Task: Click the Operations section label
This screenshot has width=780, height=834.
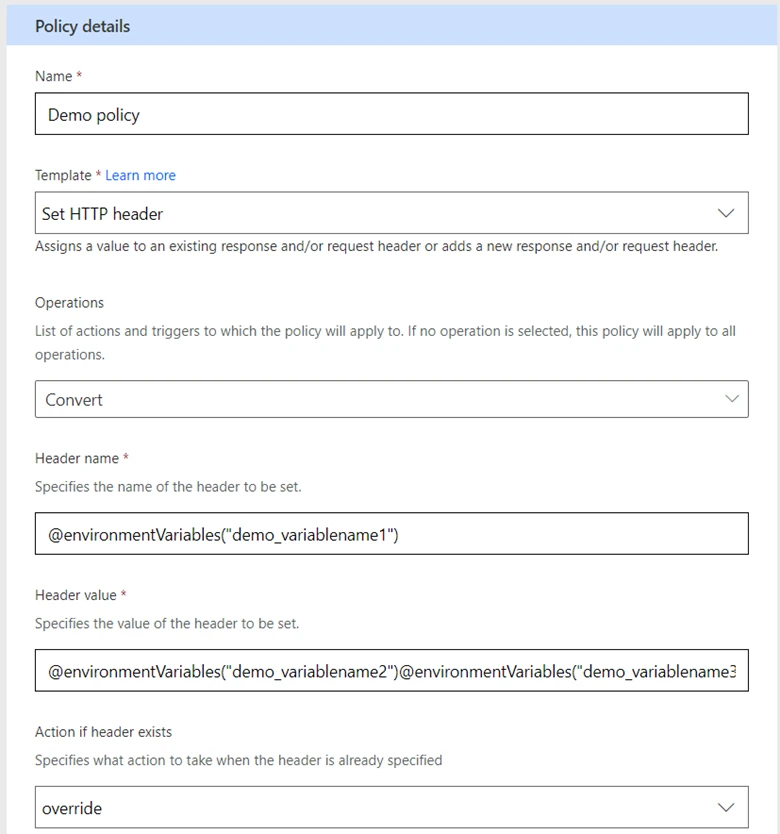Action: [x=69, y=302]
